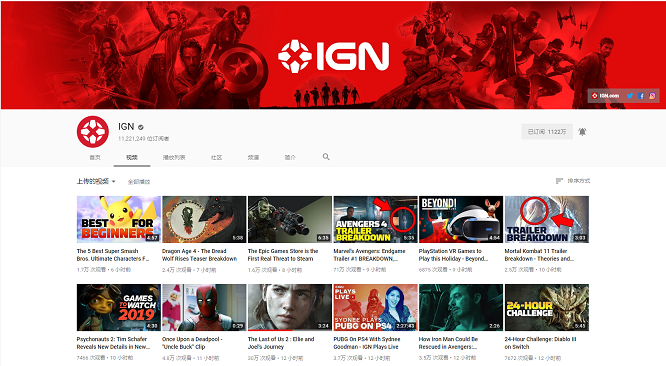
Task: Open IGN.com link in banner
Action: click(606, 96)
